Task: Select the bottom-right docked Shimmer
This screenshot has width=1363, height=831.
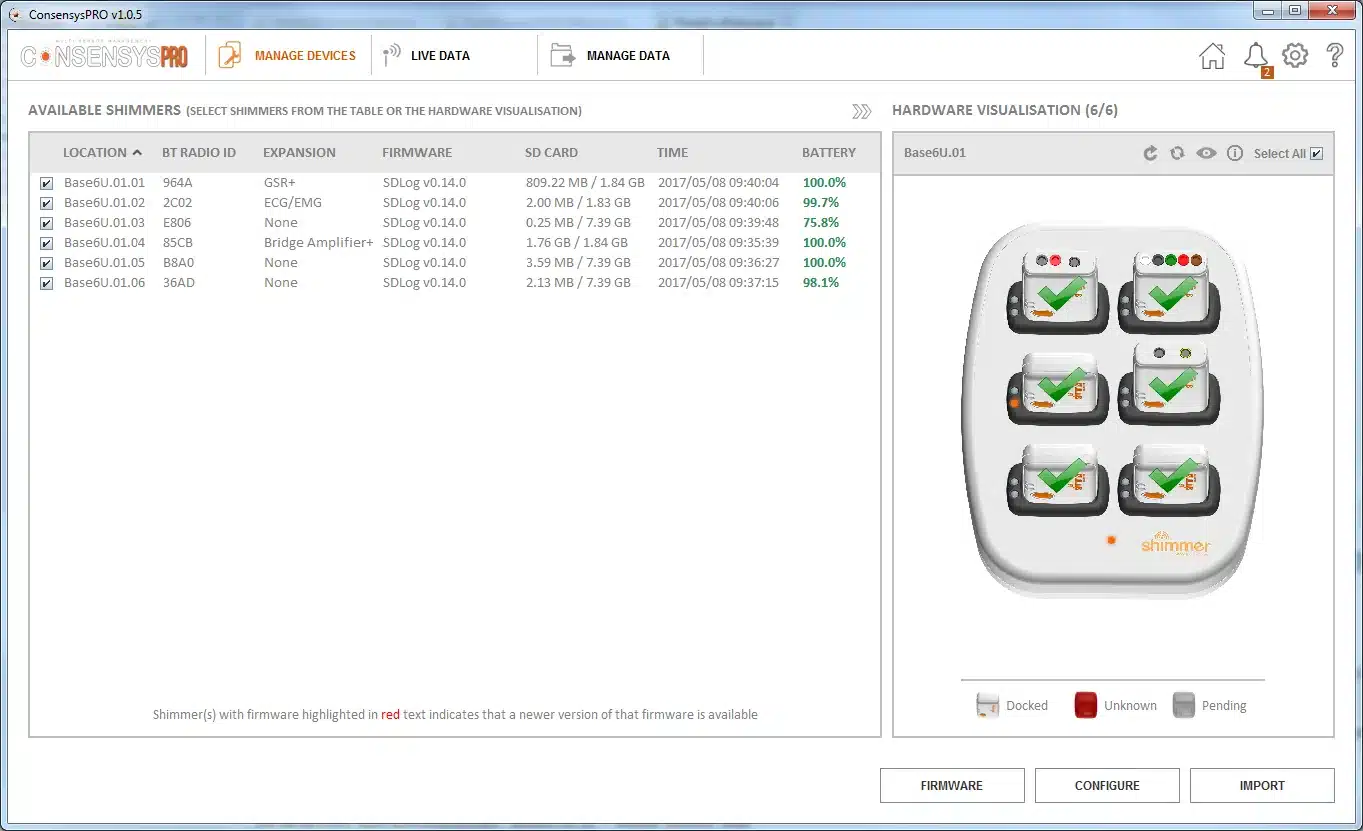Action: pos(1168,479)
